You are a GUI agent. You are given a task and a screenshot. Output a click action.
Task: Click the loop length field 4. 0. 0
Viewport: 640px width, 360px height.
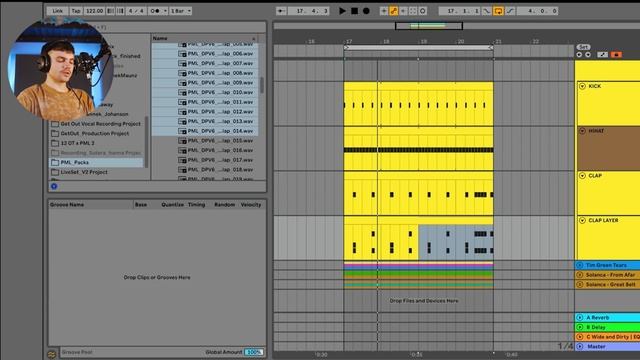tap(537, 11)
